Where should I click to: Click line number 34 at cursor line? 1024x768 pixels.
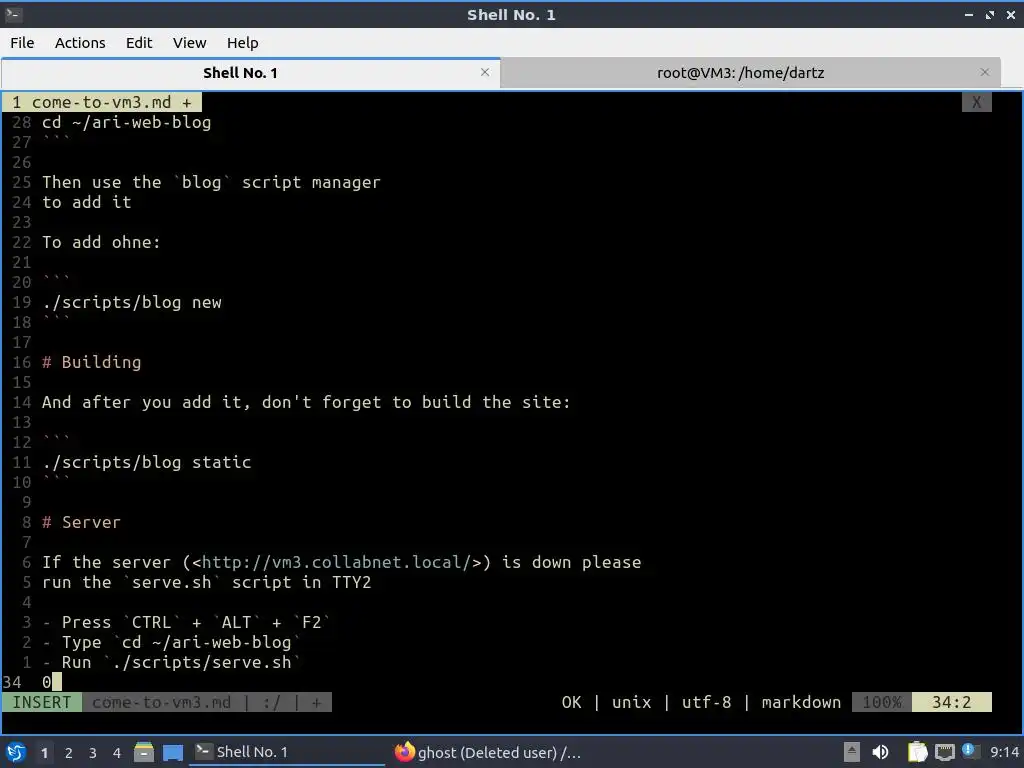tap(12, 682)
